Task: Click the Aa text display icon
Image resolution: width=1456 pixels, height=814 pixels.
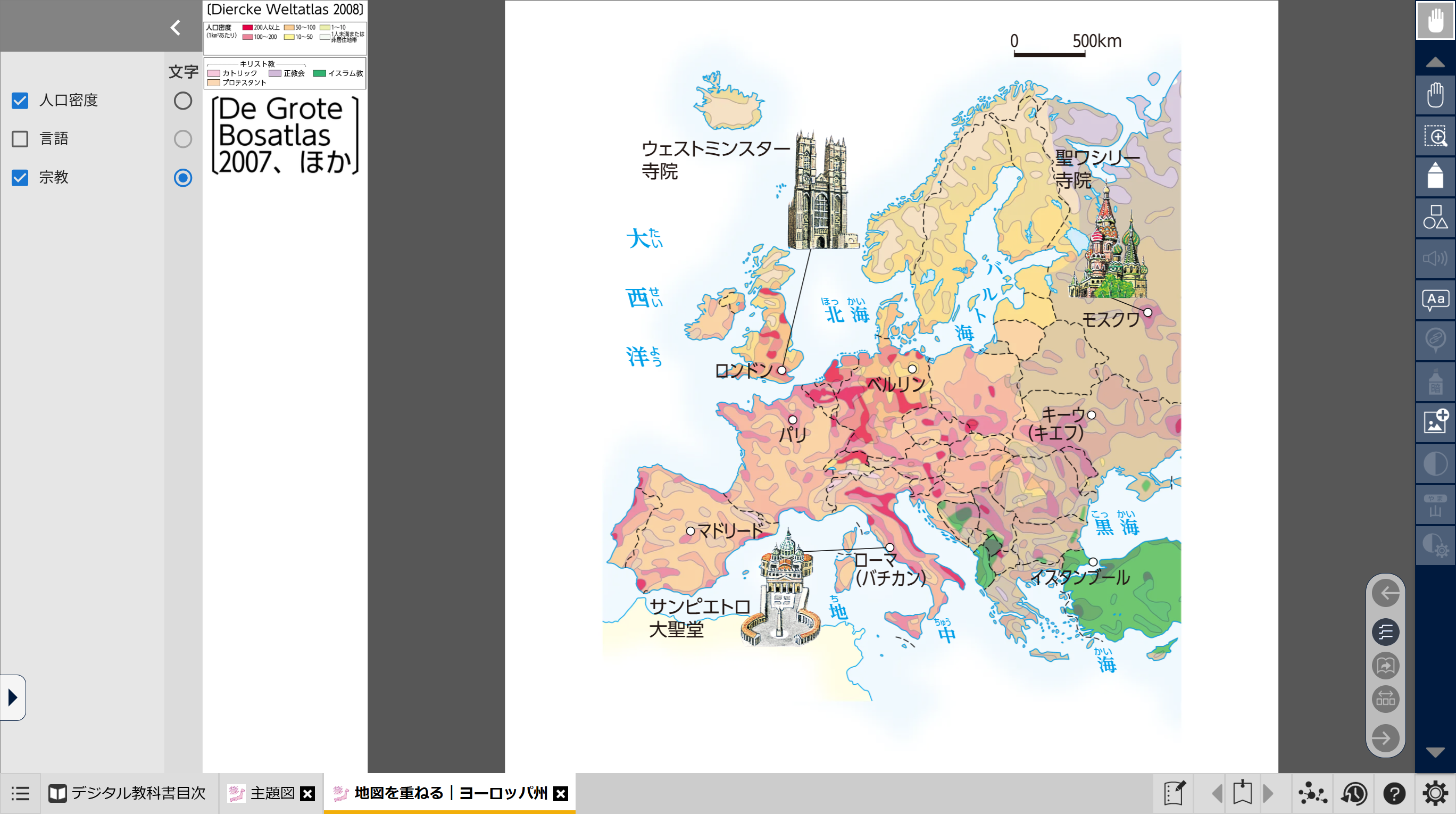Action: click(1435, 300)
